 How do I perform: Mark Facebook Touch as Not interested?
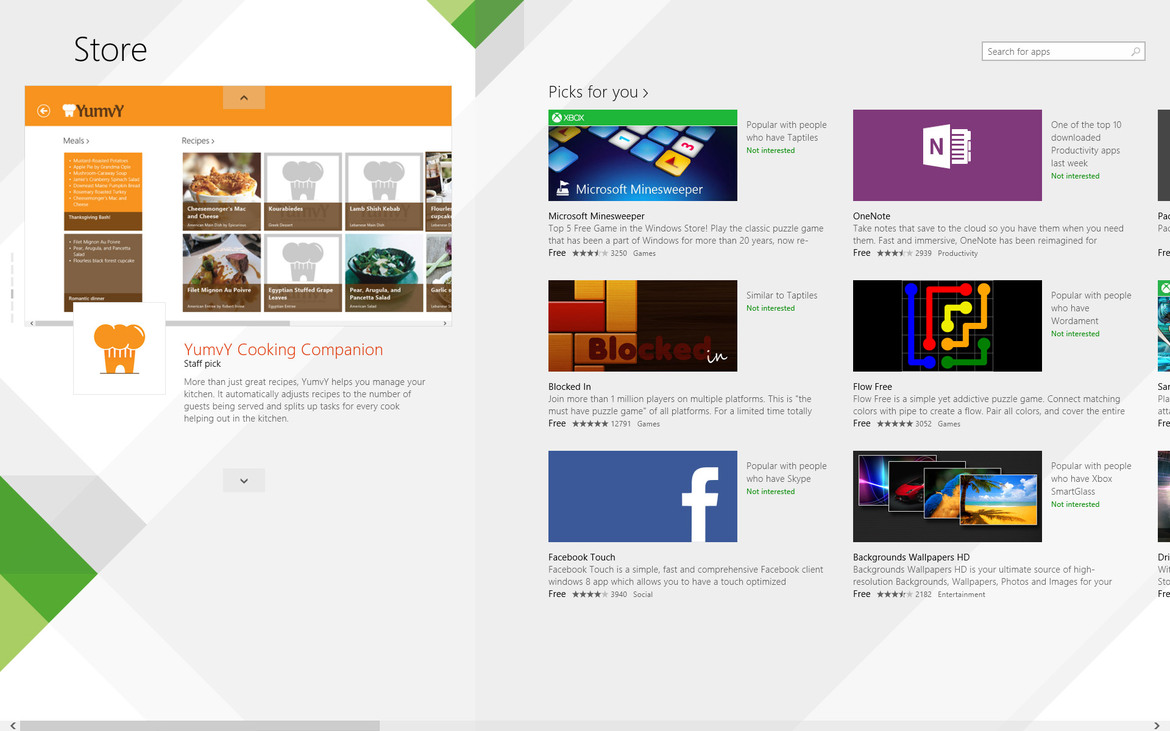[x=770, y=492]
